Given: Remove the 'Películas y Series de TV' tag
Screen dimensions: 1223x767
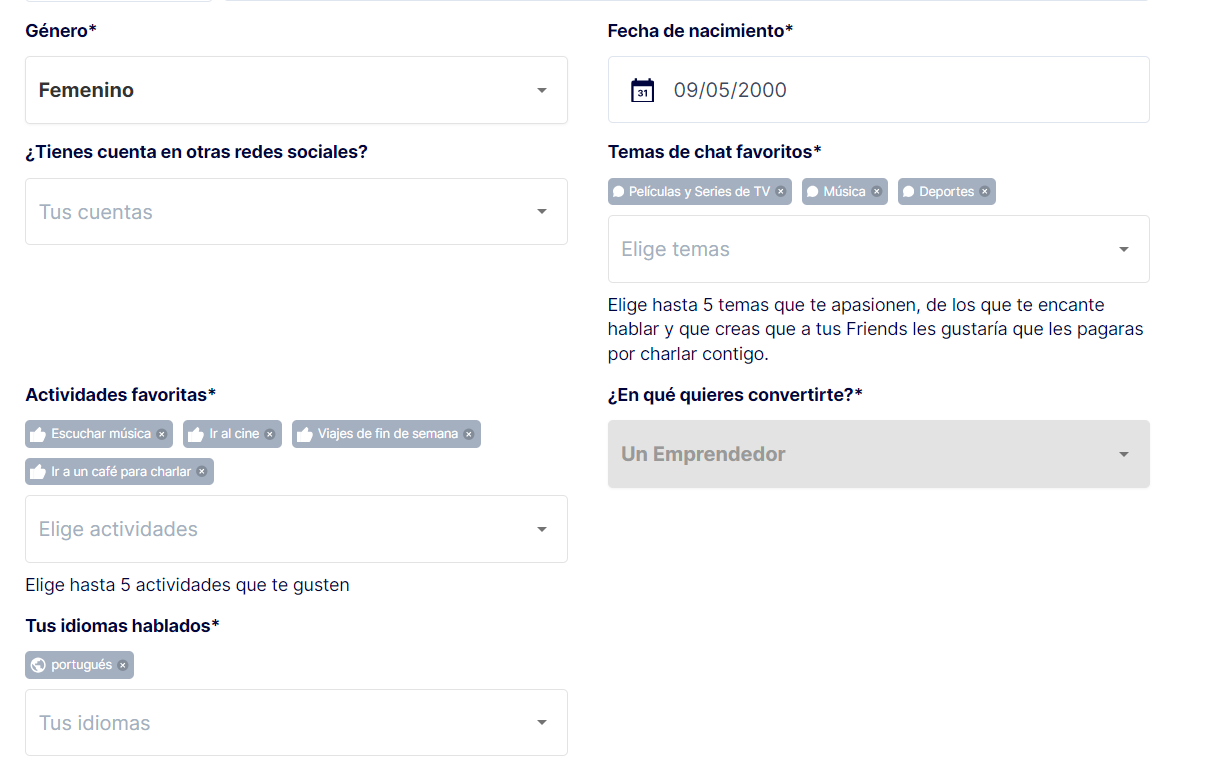Looking at the screenshot, I should pos(781,192).
